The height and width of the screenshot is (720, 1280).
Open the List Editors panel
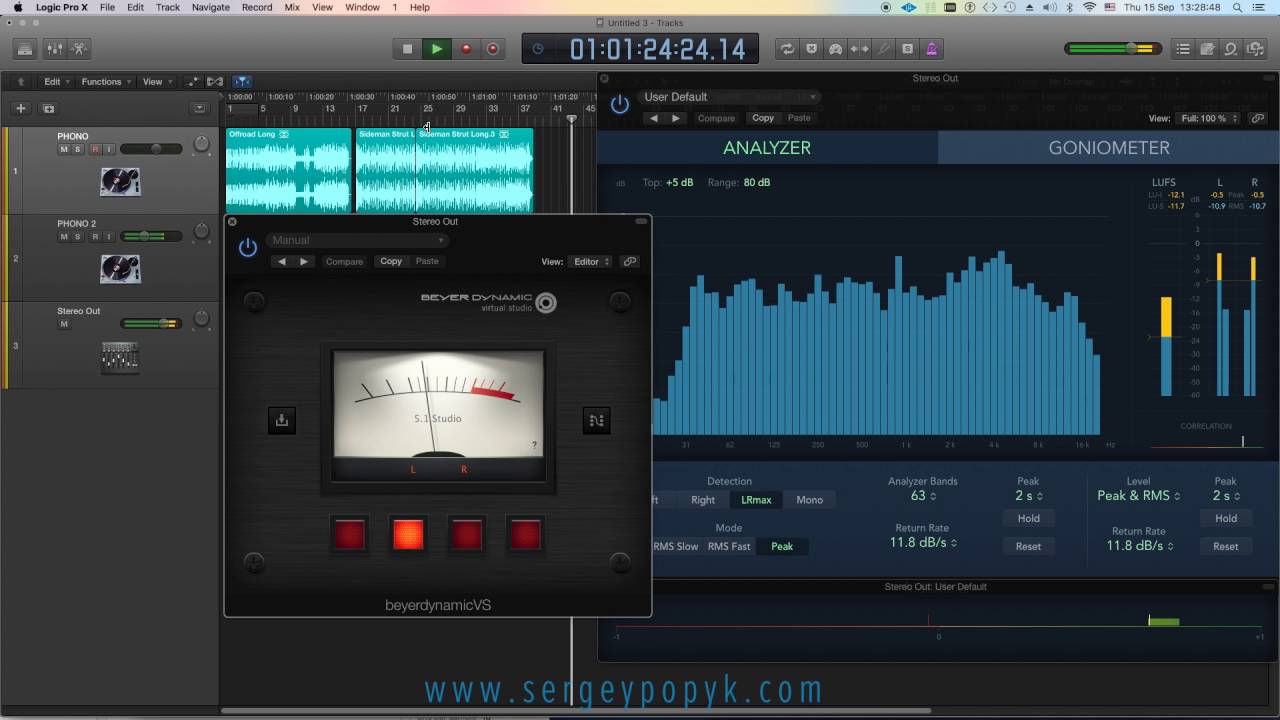click(1183, 48)
